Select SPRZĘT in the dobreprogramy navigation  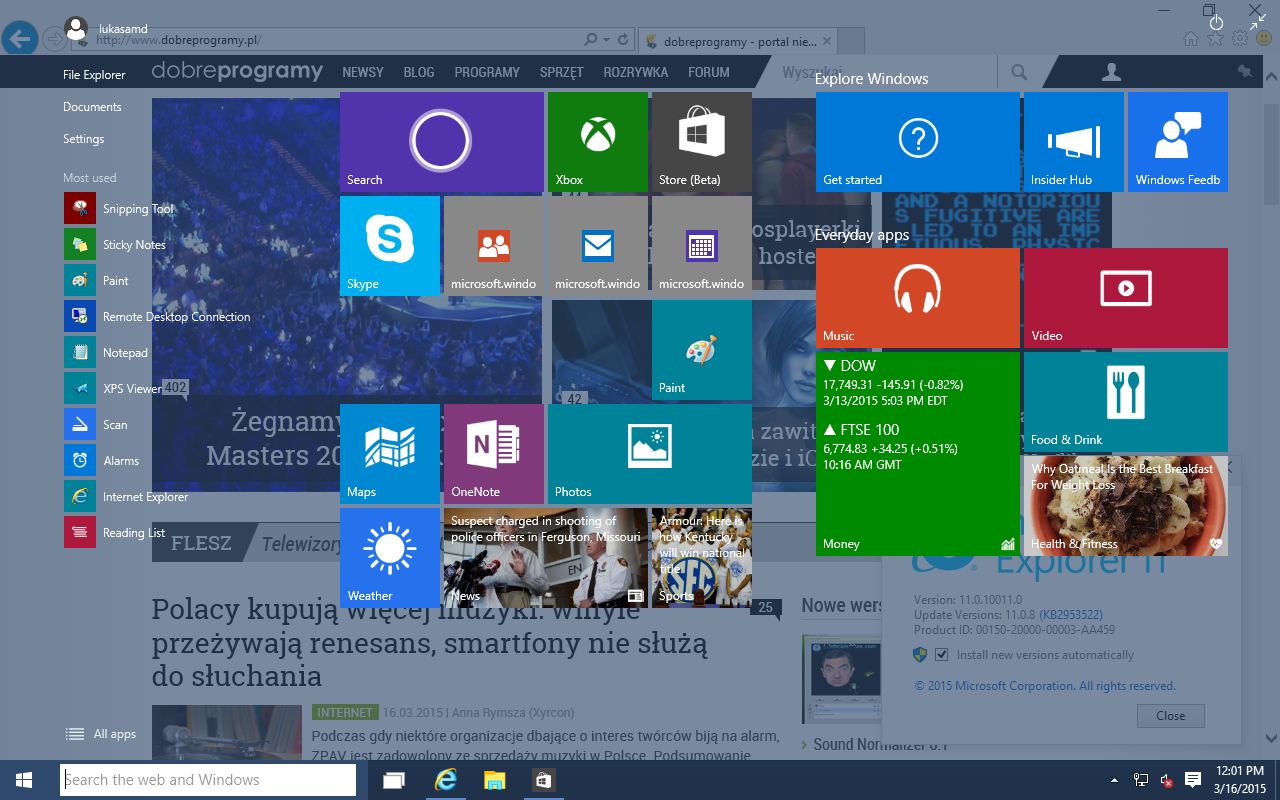[x=562, y=72]
